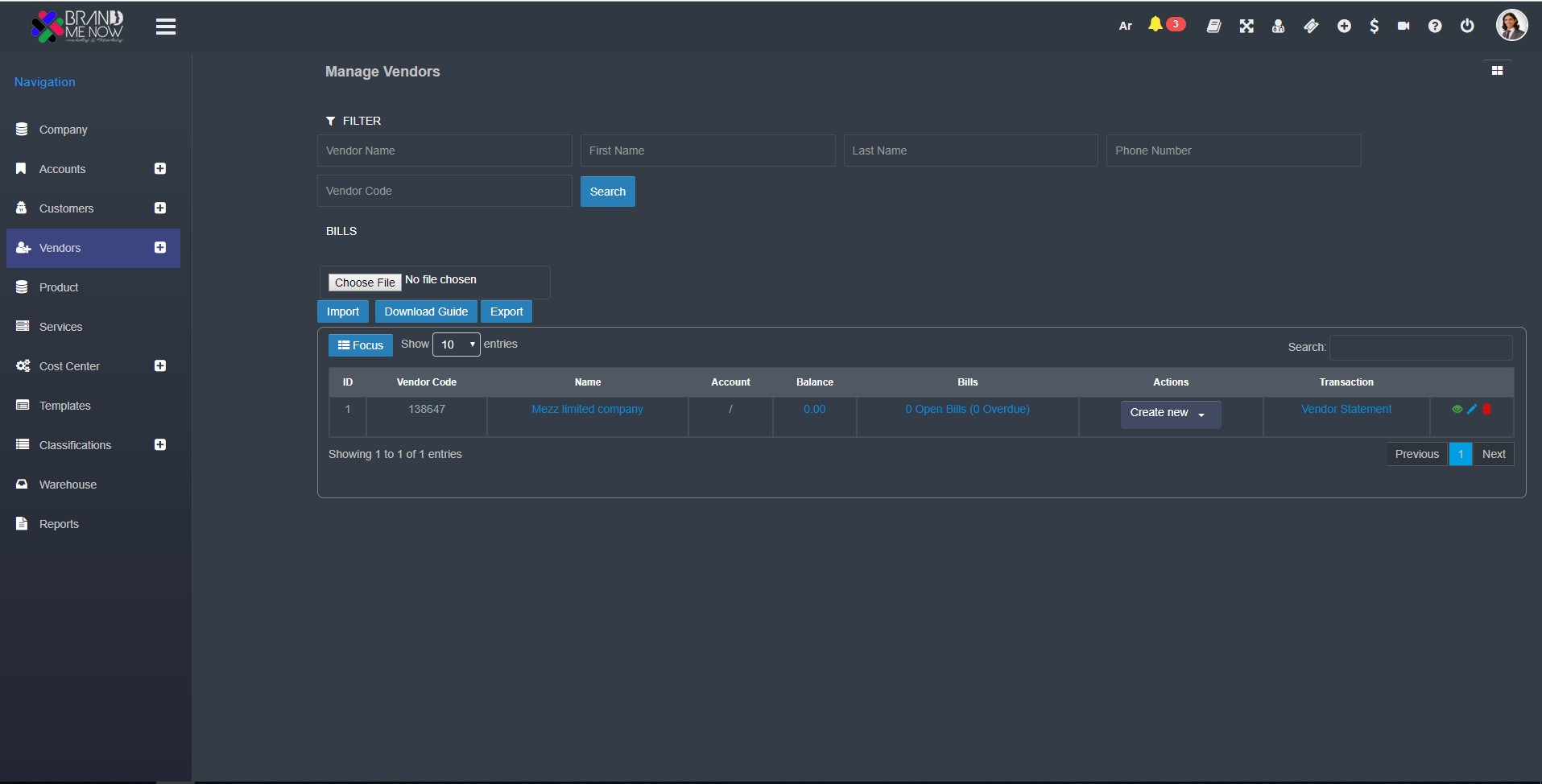Toggle grid view in top right

(x=1497, y=71)
